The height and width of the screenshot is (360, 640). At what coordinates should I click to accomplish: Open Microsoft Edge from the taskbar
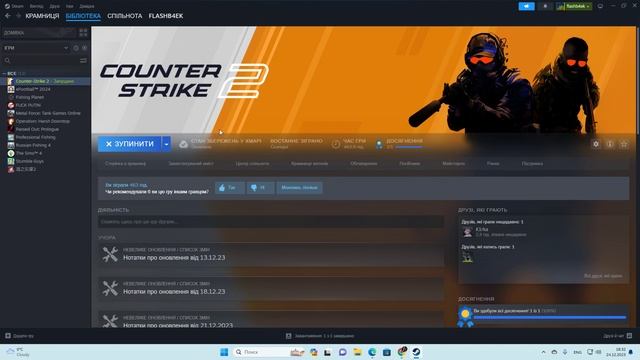[x=372, y=352]
